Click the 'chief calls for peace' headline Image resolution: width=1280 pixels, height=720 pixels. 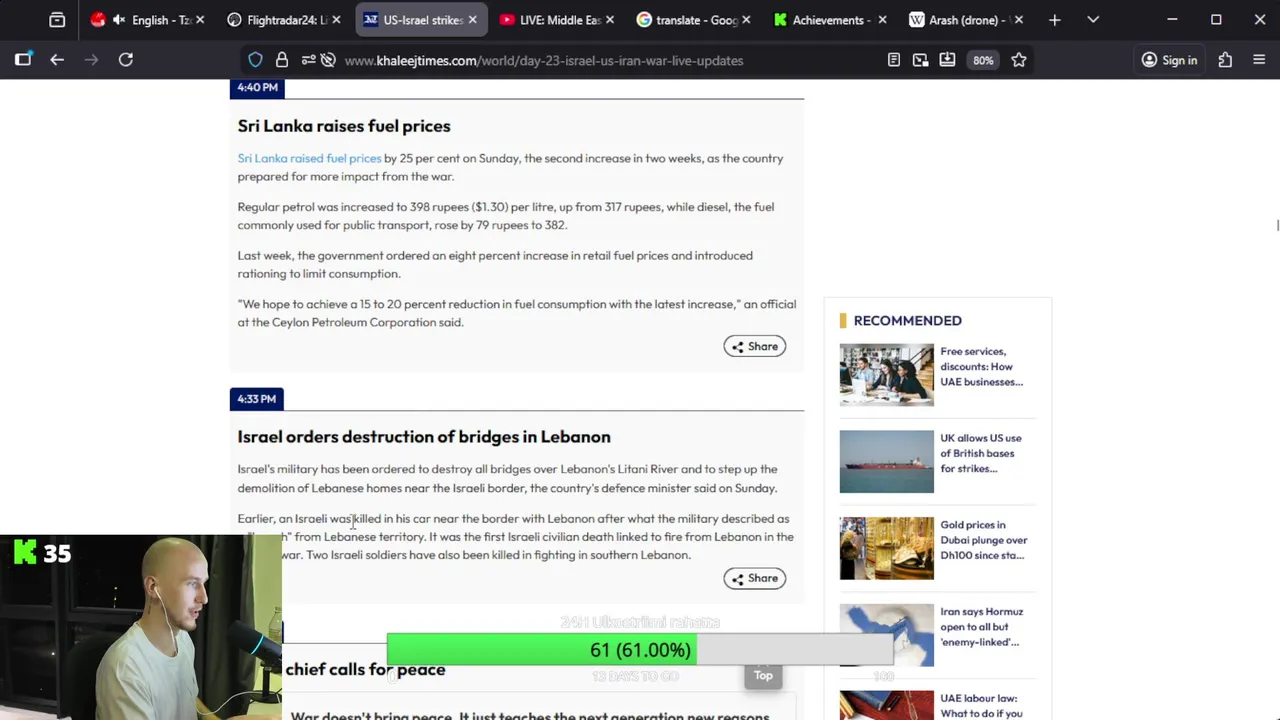click(x=365, y=669)
